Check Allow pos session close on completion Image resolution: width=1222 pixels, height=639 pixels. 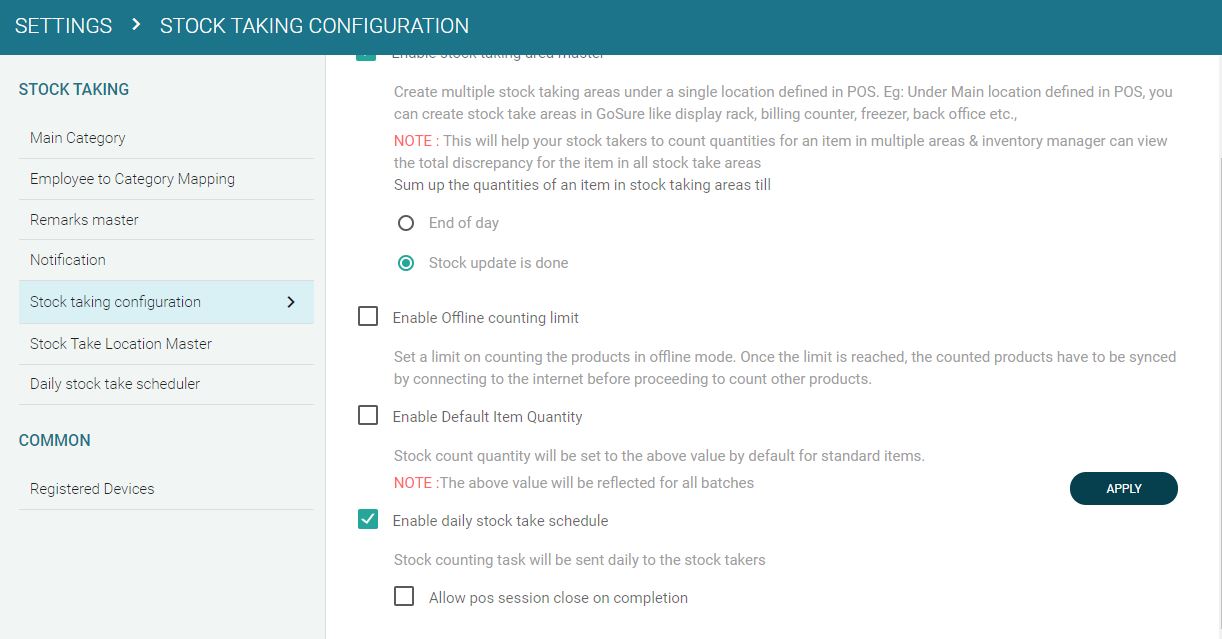(404, 597)
